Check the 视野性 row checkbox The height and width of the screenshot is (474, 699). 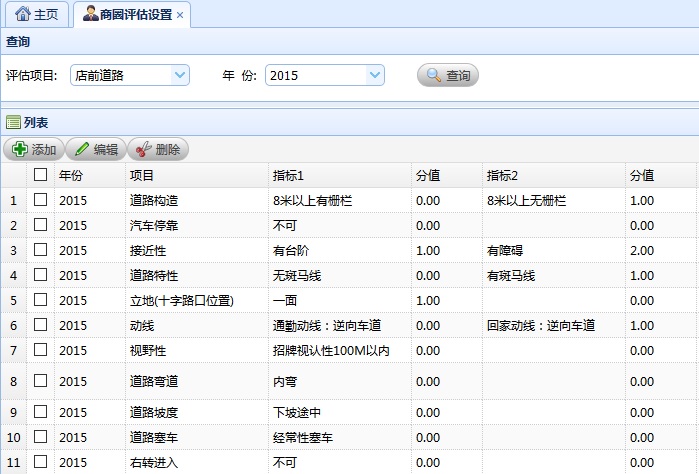41,349
